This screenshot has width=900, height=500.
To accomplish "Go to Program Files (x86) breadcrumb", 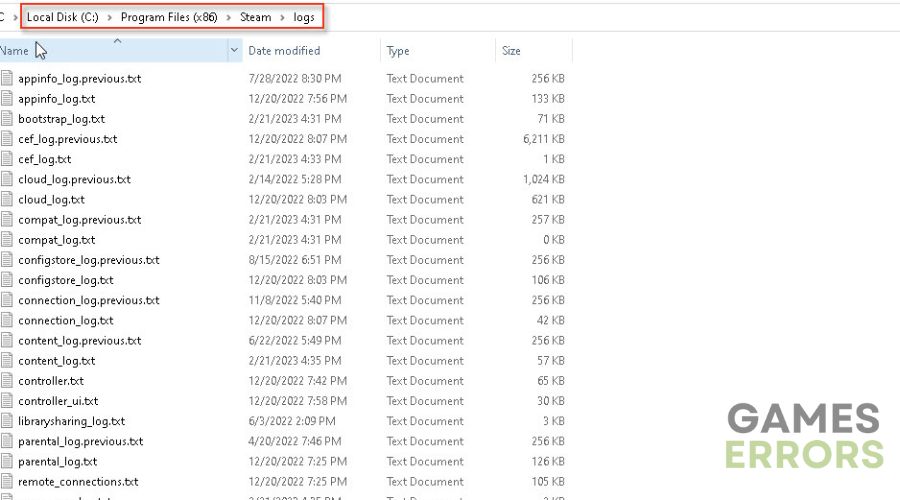I will tap(169, 17).
